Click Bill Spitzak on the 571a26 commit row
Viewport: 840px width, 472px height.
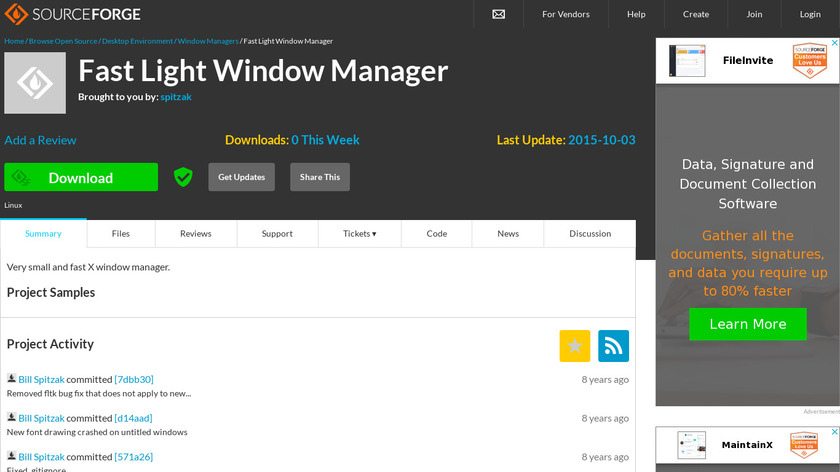click(41, 457)
